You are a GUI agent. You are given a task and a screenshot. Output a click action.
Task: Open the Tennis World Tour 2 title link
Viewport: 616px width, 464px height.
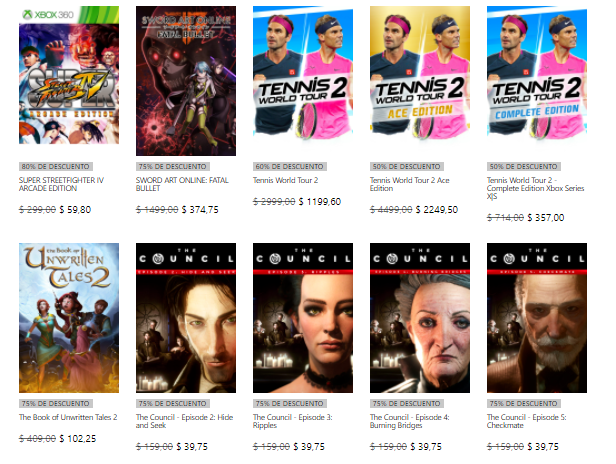(286, 180)
